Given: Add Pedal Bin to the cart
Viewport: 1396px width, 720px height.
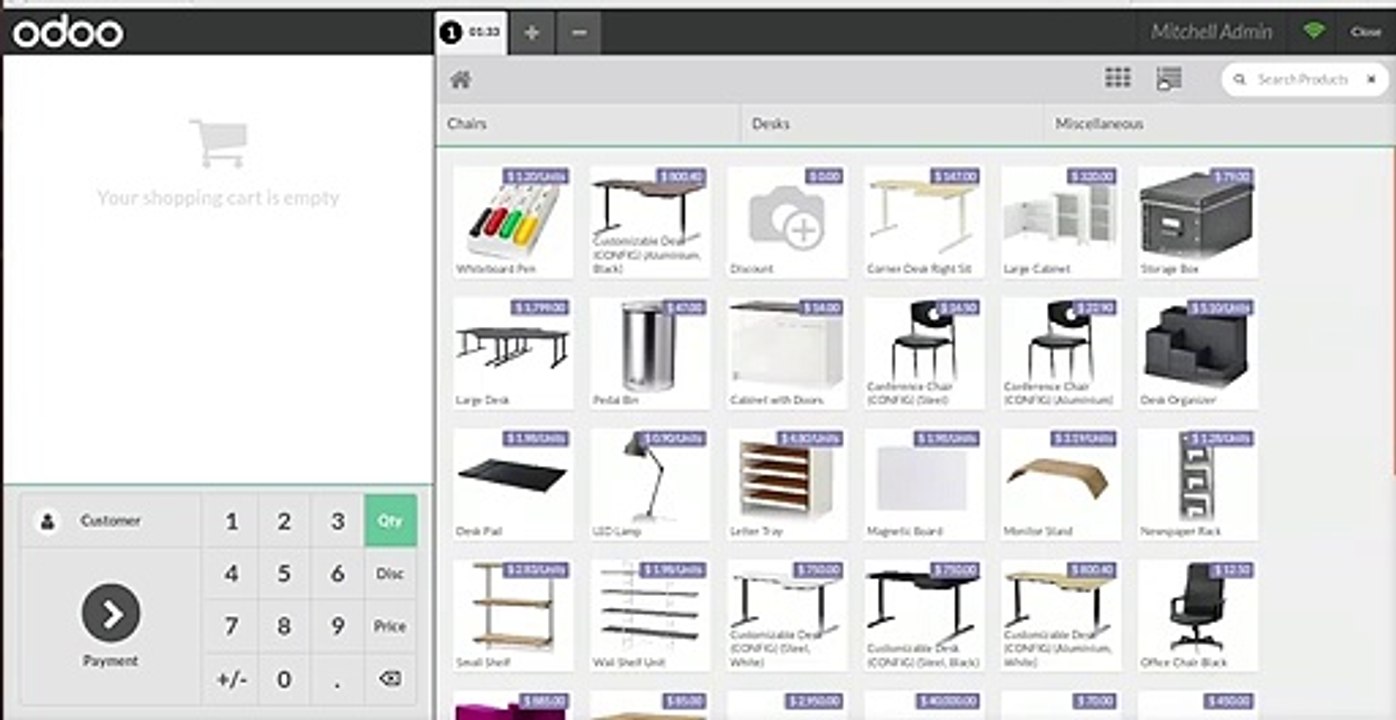Looking at the screenshot, I should [x=650, y=353].
